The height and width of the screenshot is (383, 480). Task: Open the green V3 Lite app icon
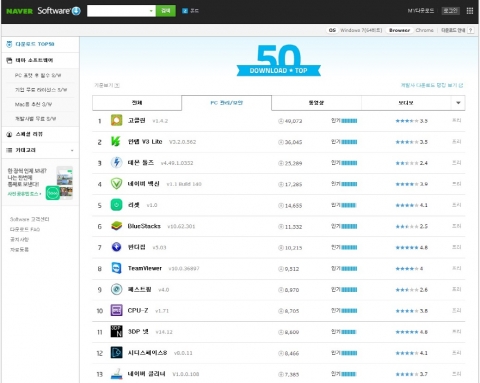point(116,142)
